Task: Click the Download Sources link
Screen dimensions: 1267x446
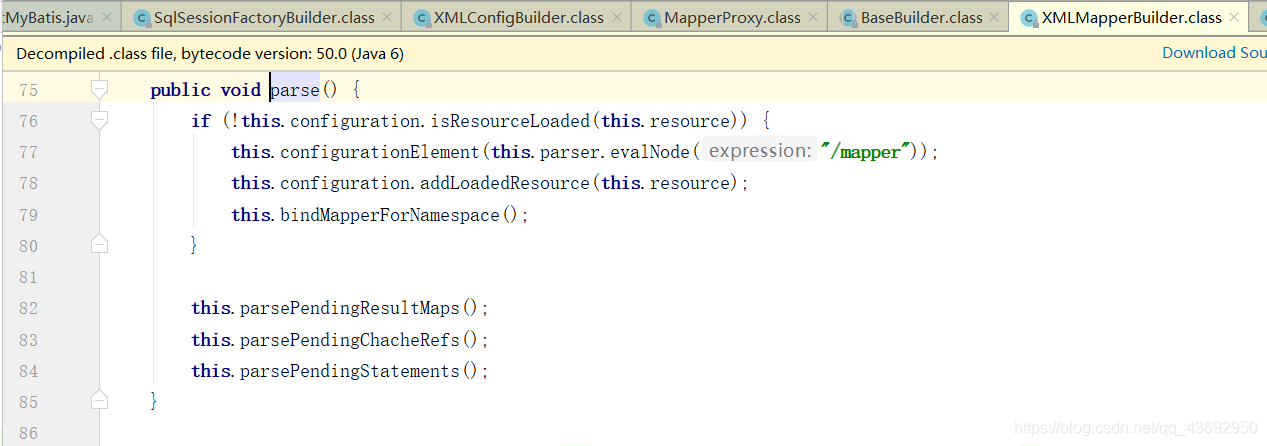Action: pyautogui.click(x=1214, y=53)
